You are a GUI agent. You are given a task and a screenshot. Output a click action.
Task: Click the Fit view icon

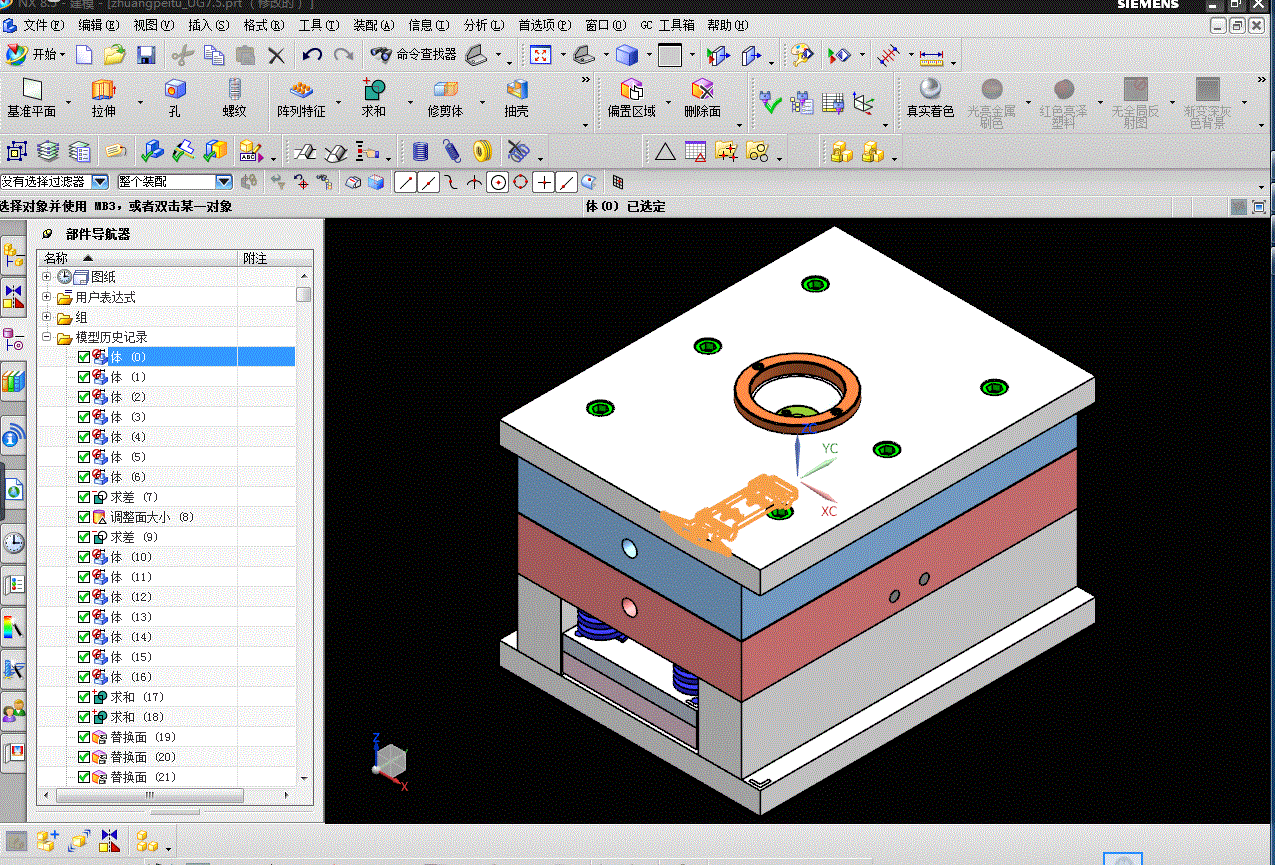click(x=540, y=55)
